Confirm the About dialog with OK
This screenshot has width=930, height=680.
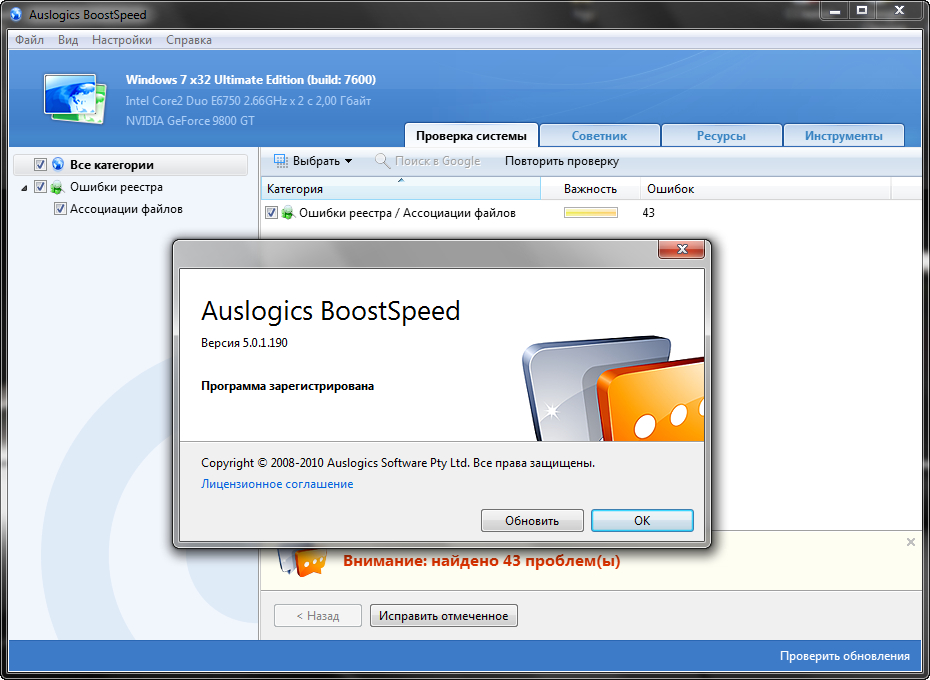pyautogui.click(x=642, y=520)
